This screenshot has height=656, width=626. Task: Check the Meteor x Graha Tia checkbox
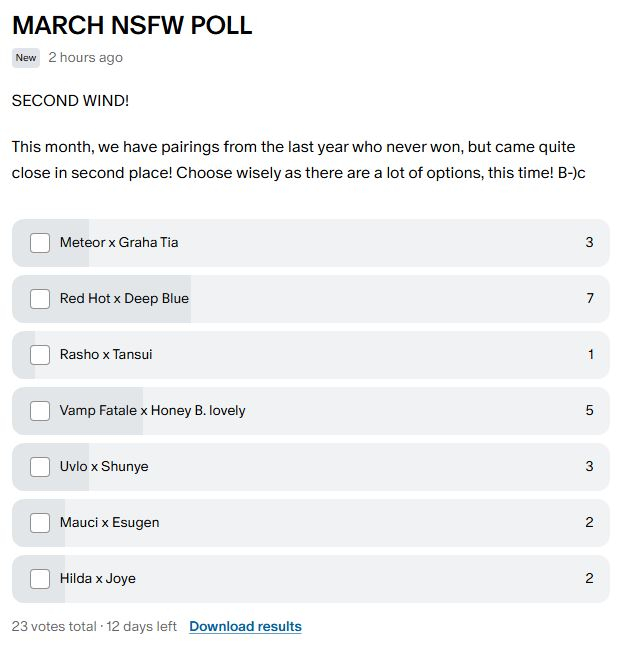[x=40, y=243]
